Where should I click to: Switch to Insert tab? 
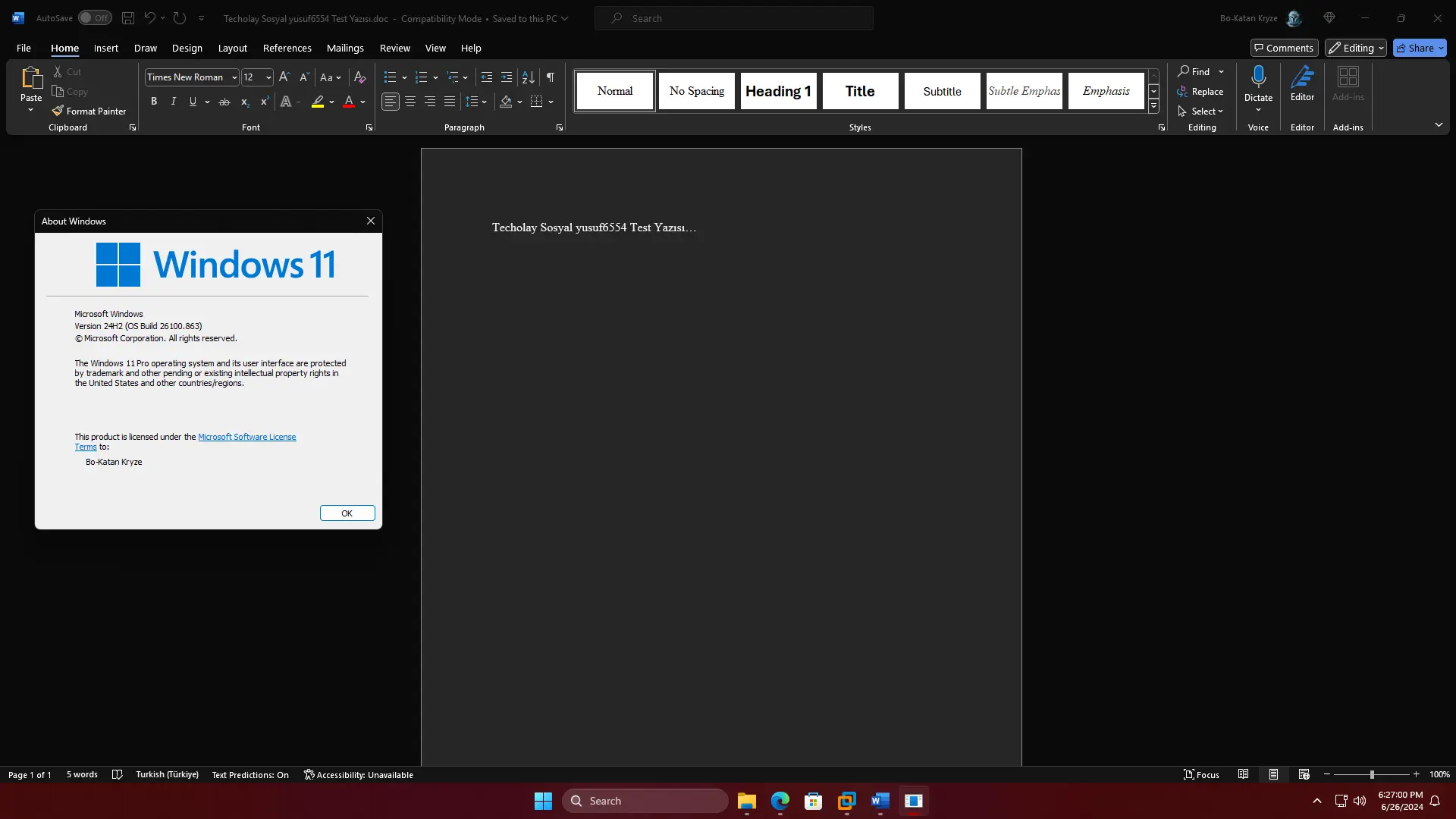coord(106,48)
